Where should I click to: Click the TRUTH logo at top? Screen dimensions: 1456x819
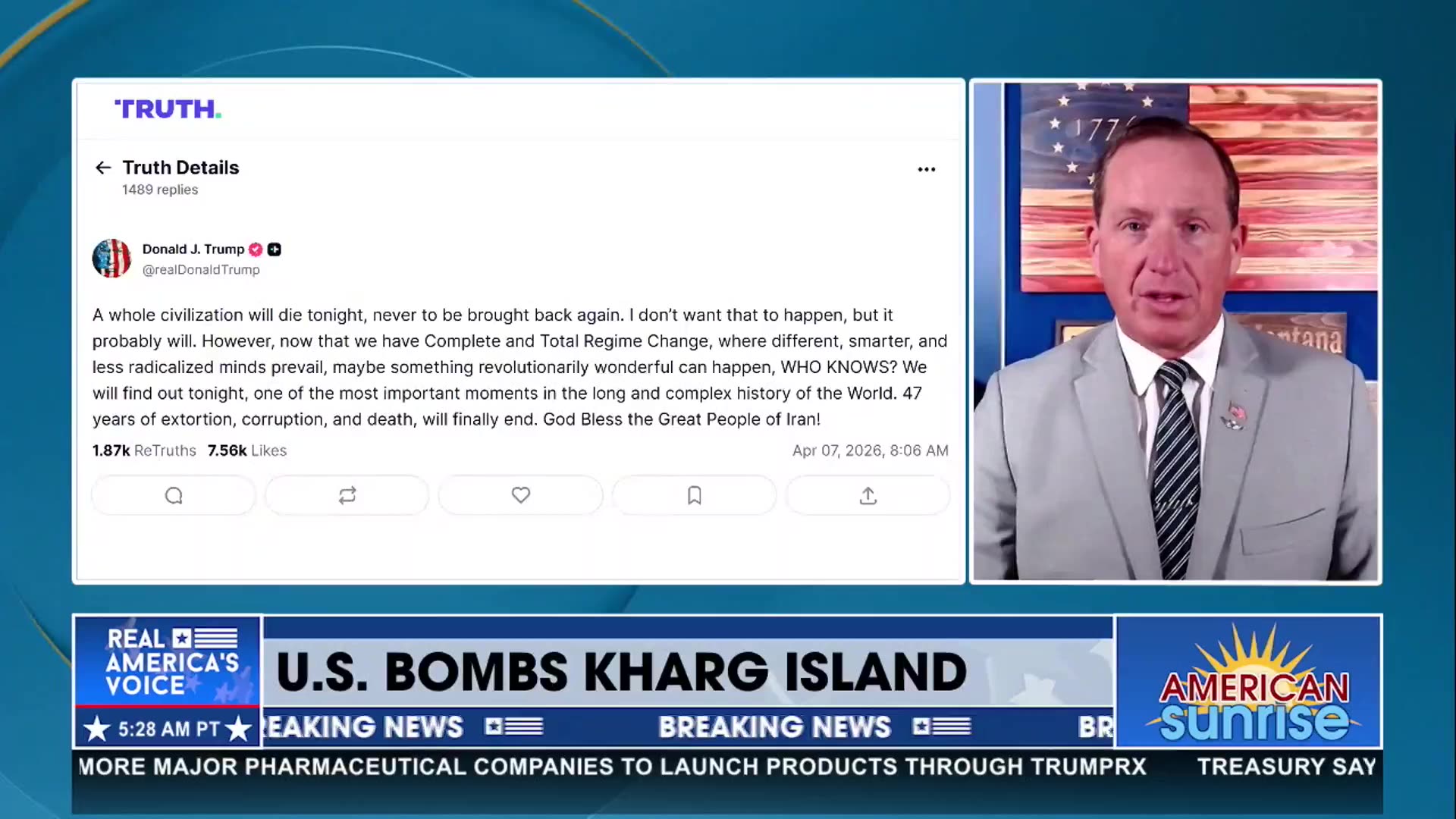[168, 109]
